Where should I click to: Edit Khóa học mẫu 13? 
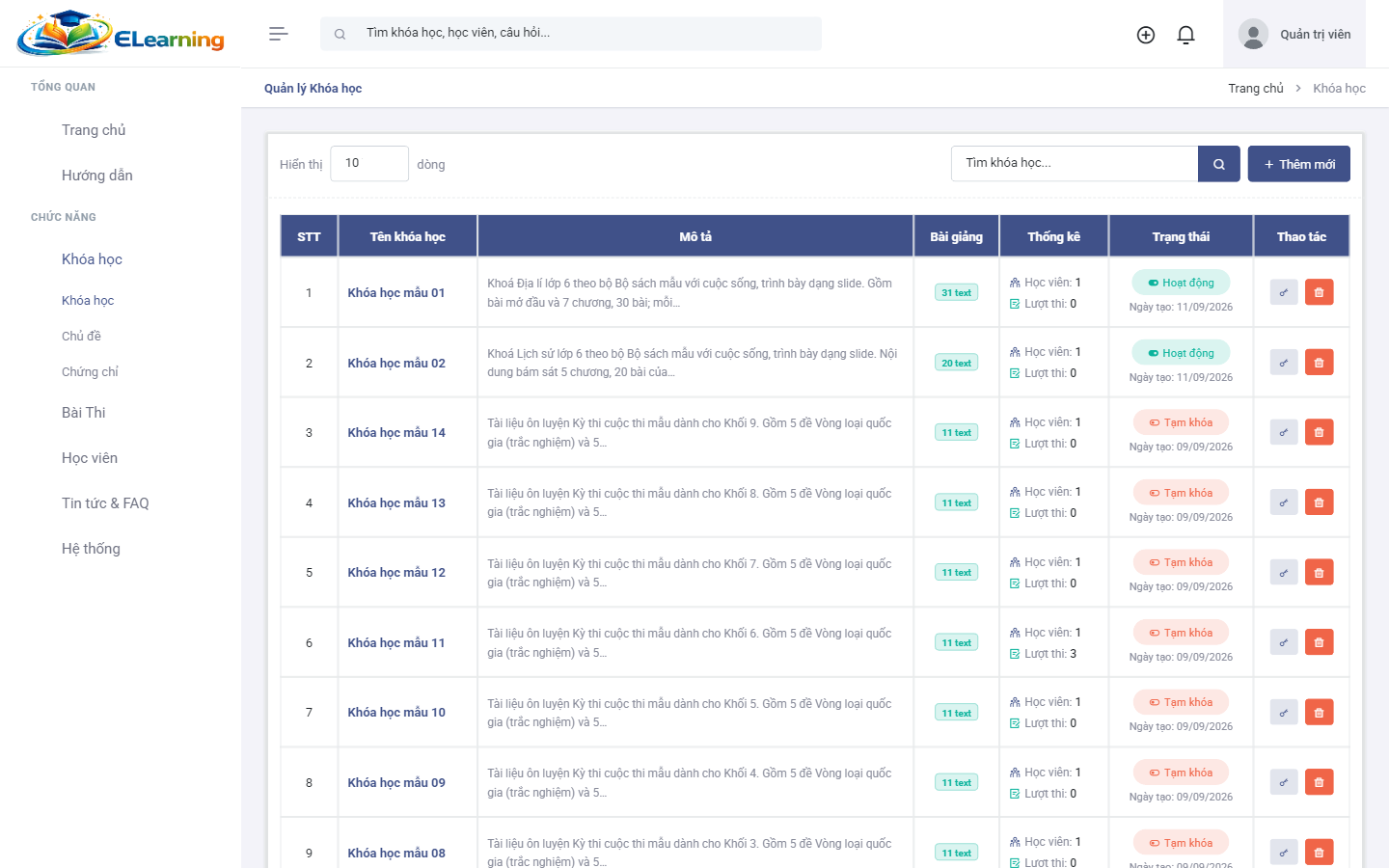pos(1284,502)
